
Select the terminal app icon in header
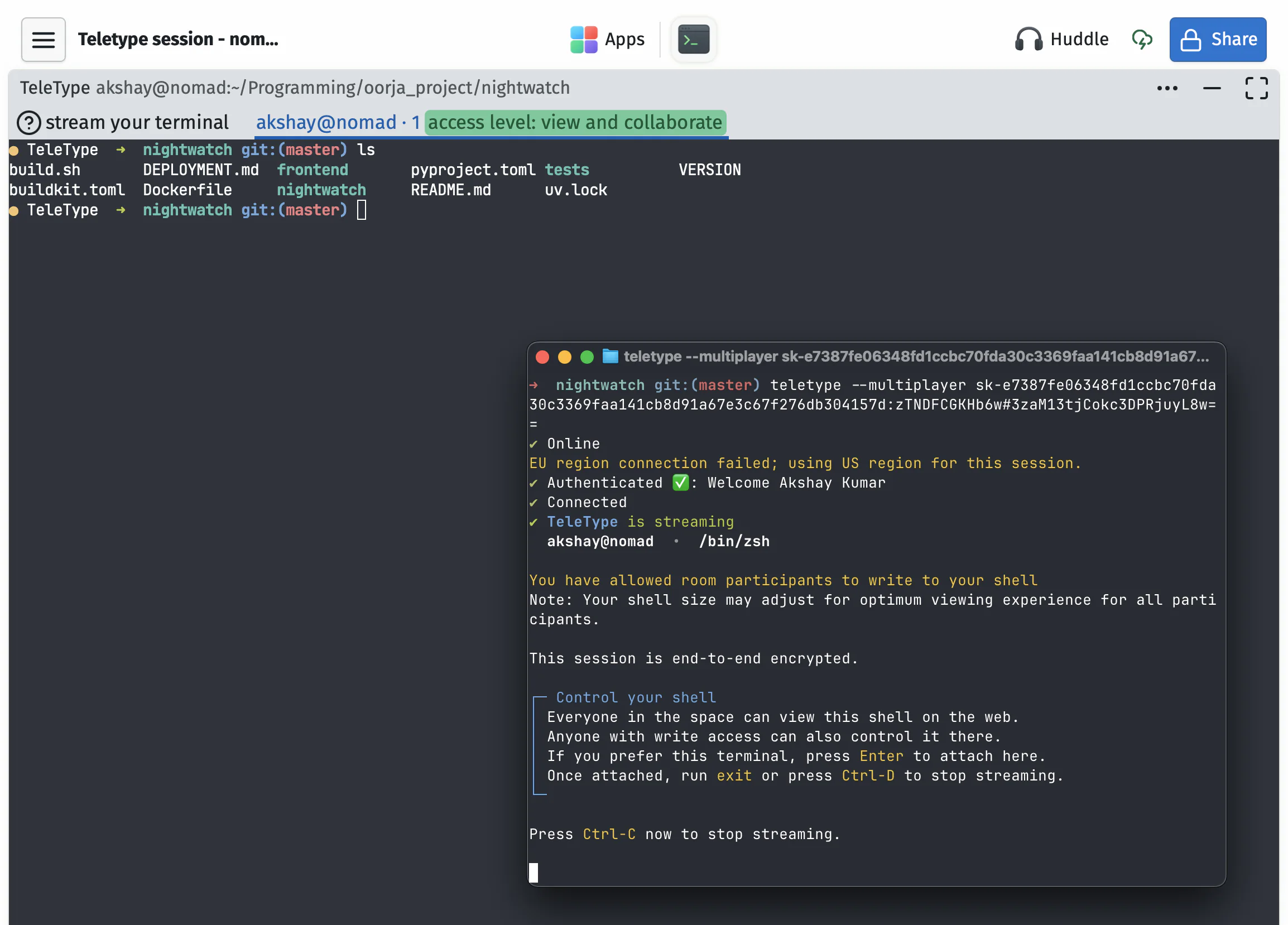(x=694, y=39)
